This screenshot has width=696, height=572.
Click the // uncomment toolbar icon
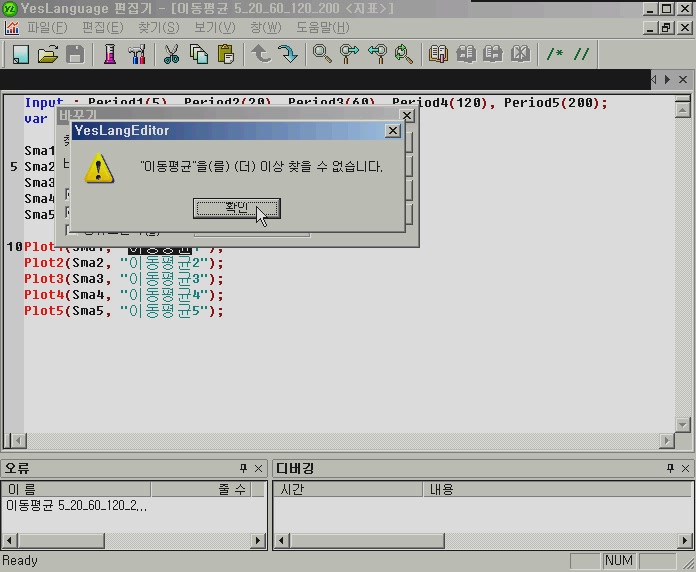click(x=581, y=54)
